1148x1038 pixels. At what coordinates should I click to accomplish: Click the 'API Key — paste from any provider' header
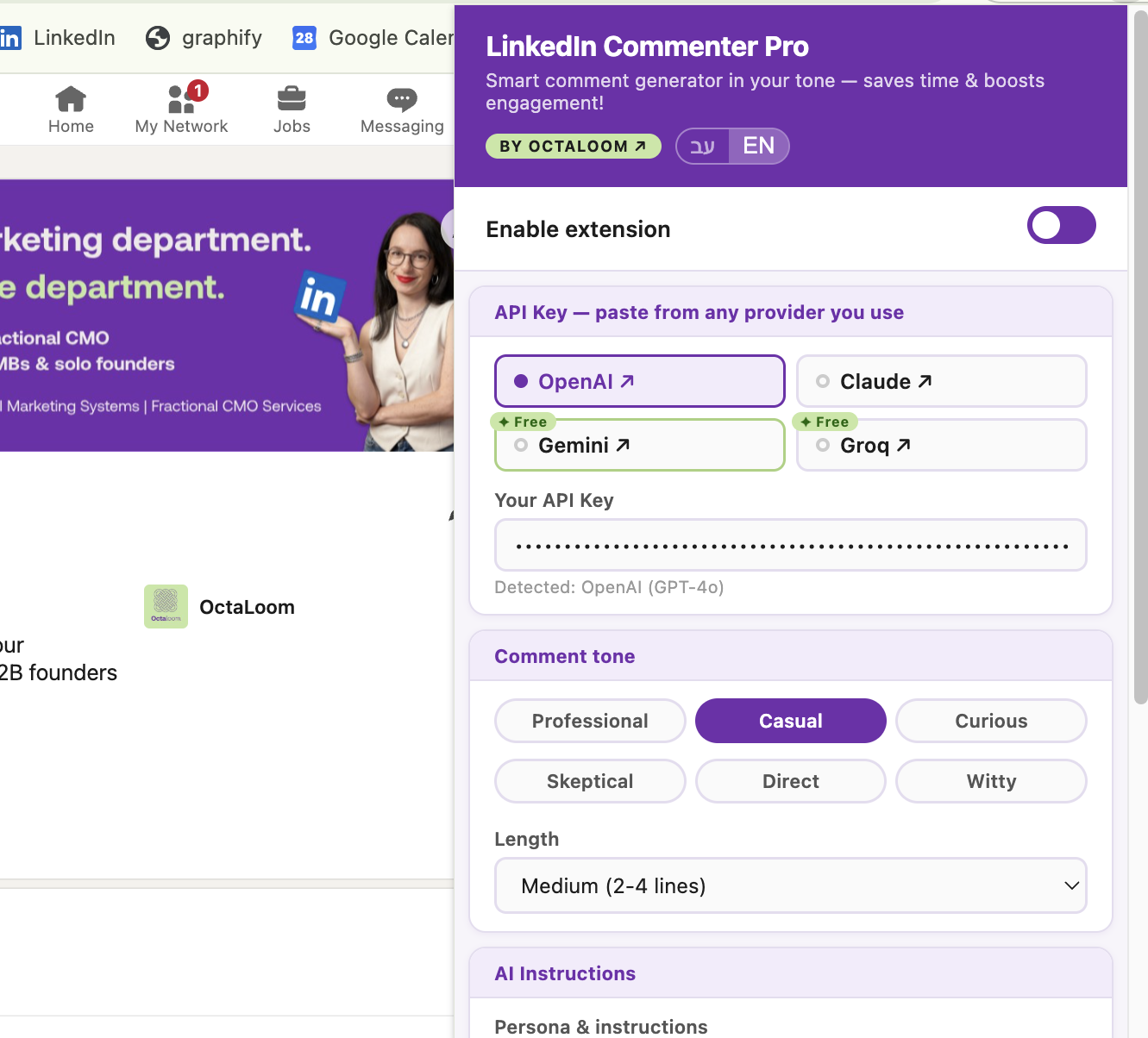(699, 312)
